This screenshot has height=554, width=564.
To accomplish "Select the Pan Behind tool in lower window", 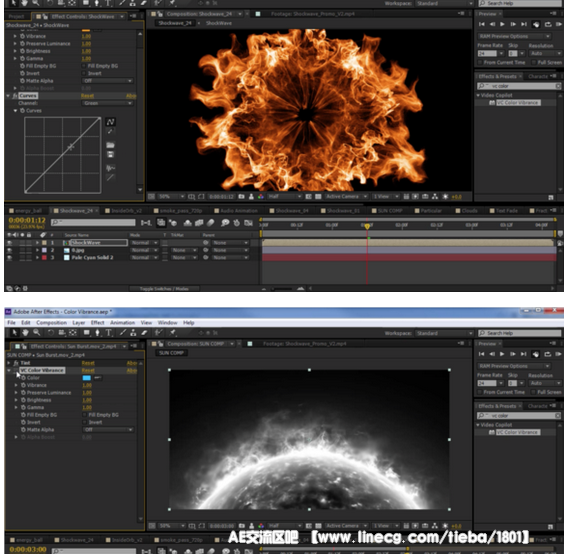I will pyautogui.click(x=73, y=332).
